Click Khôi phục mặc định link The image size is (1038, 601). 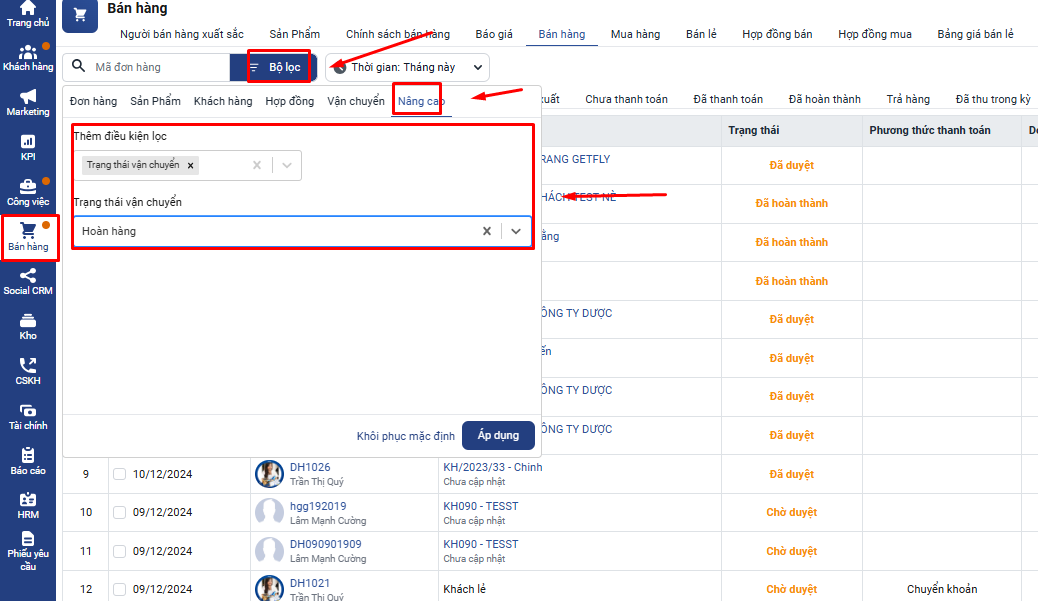[405, 436]
